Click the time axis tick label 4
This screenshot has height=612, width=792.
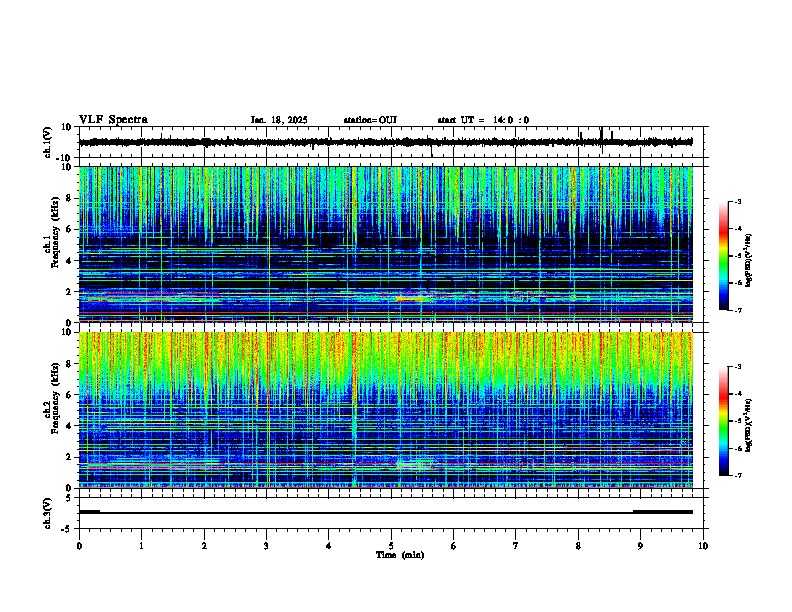click(329, 546)
